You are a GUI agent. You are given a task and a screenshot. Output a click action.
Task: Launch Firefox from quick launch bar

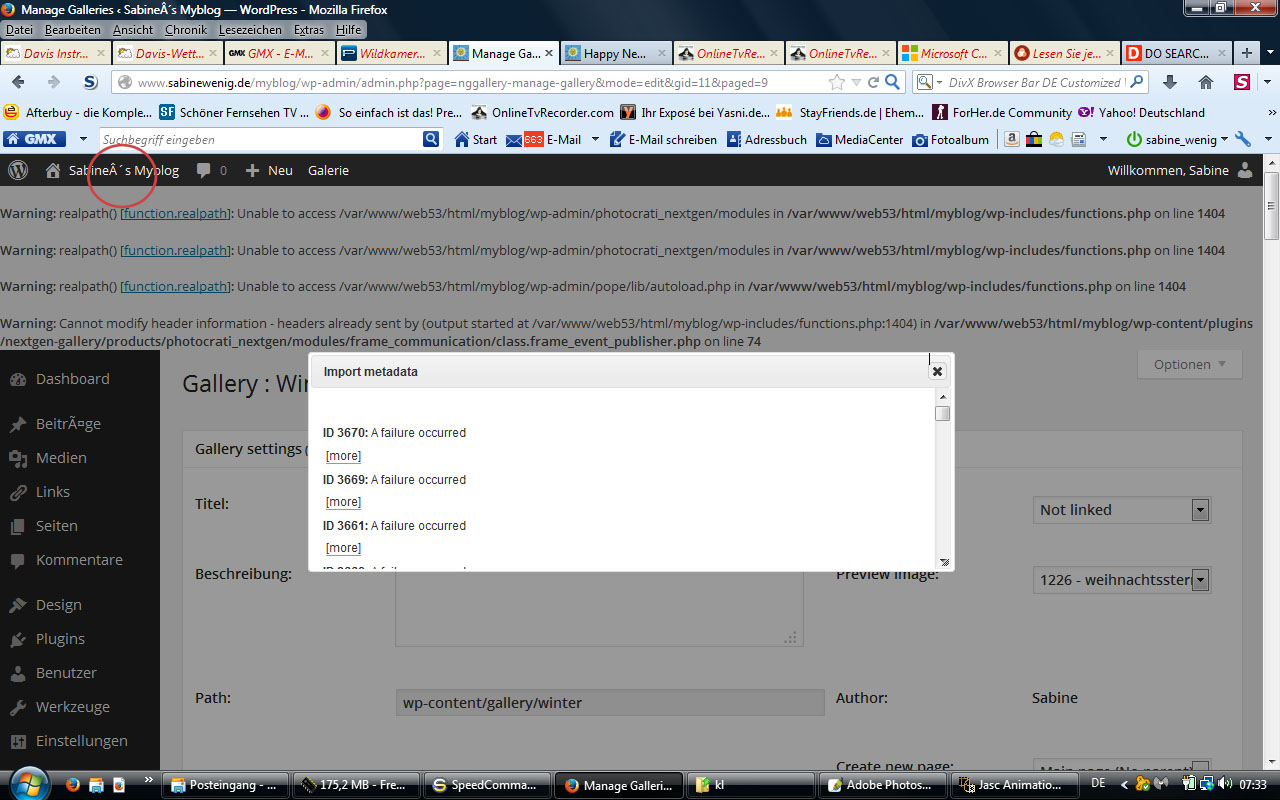pos(72,785)
